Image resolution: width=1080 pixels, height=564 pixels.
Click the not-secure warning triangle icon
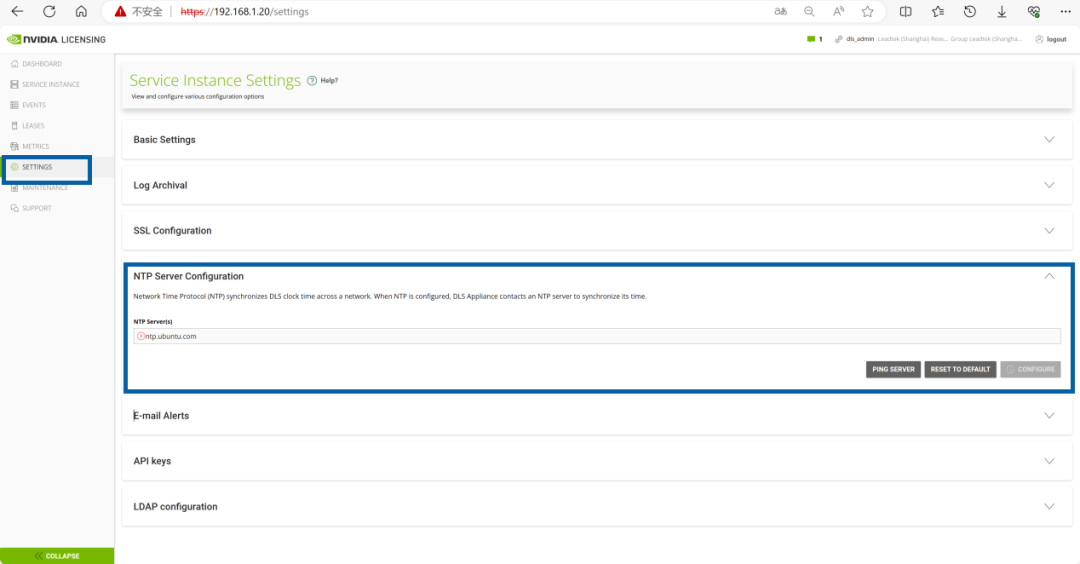121,11
